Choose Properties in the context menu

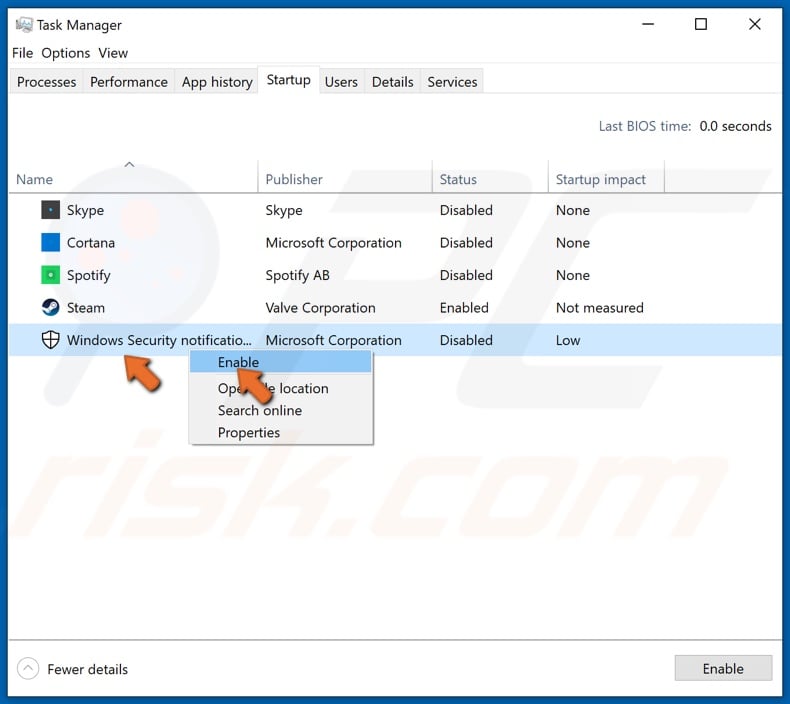tap(281, 432)
